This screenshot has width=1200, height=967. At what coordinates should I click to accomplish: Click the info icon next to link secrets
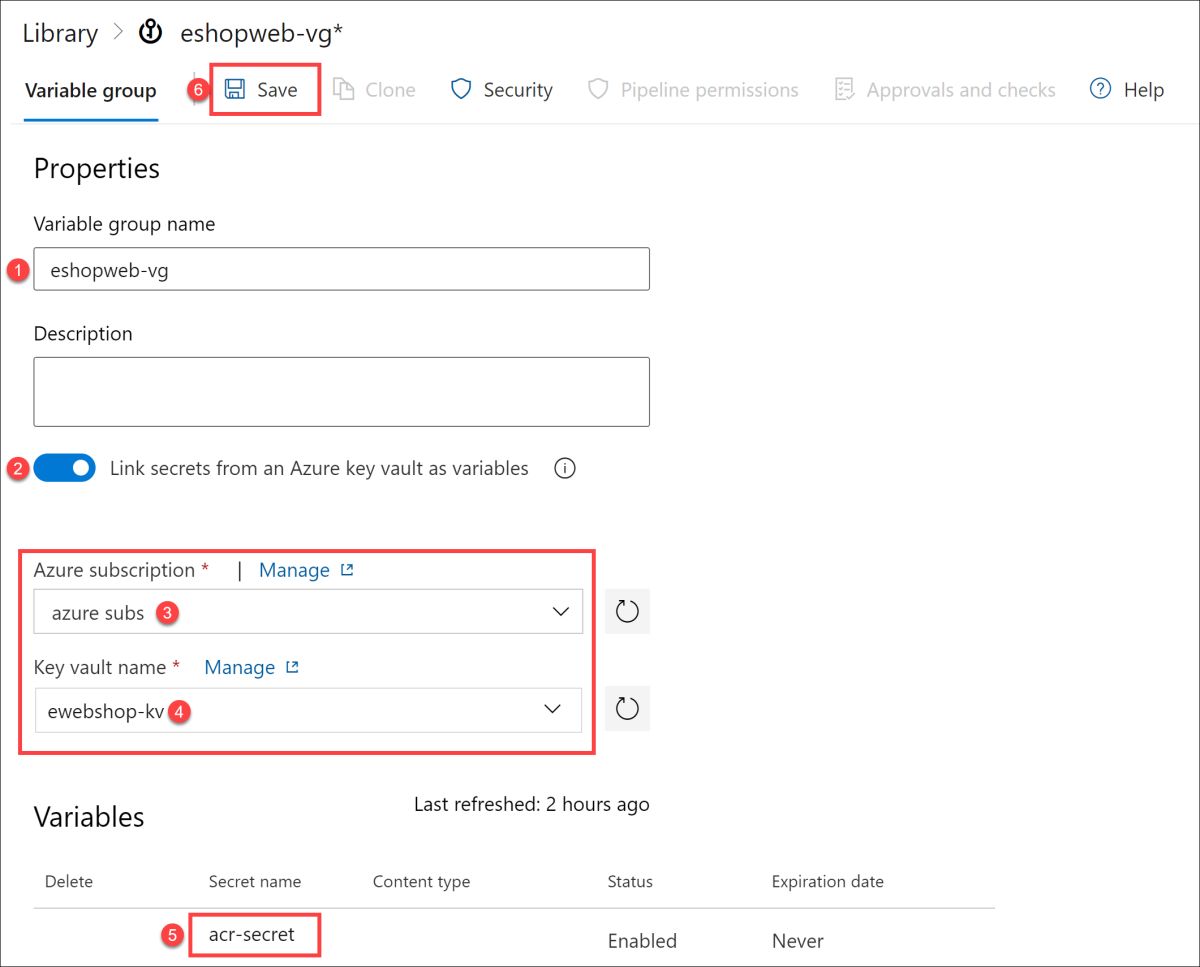pos(565,468)
